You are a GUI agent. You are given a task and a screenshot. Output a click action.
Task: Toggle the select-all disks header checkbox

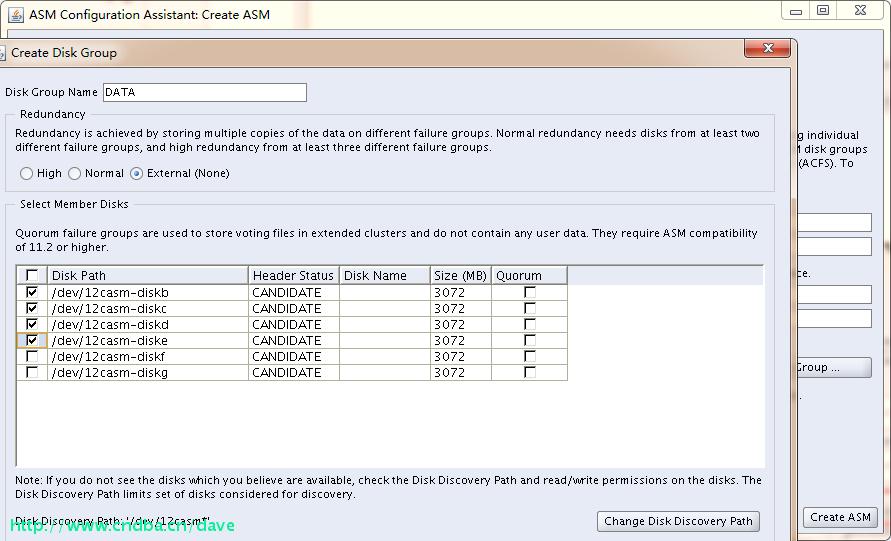[32, 276]
